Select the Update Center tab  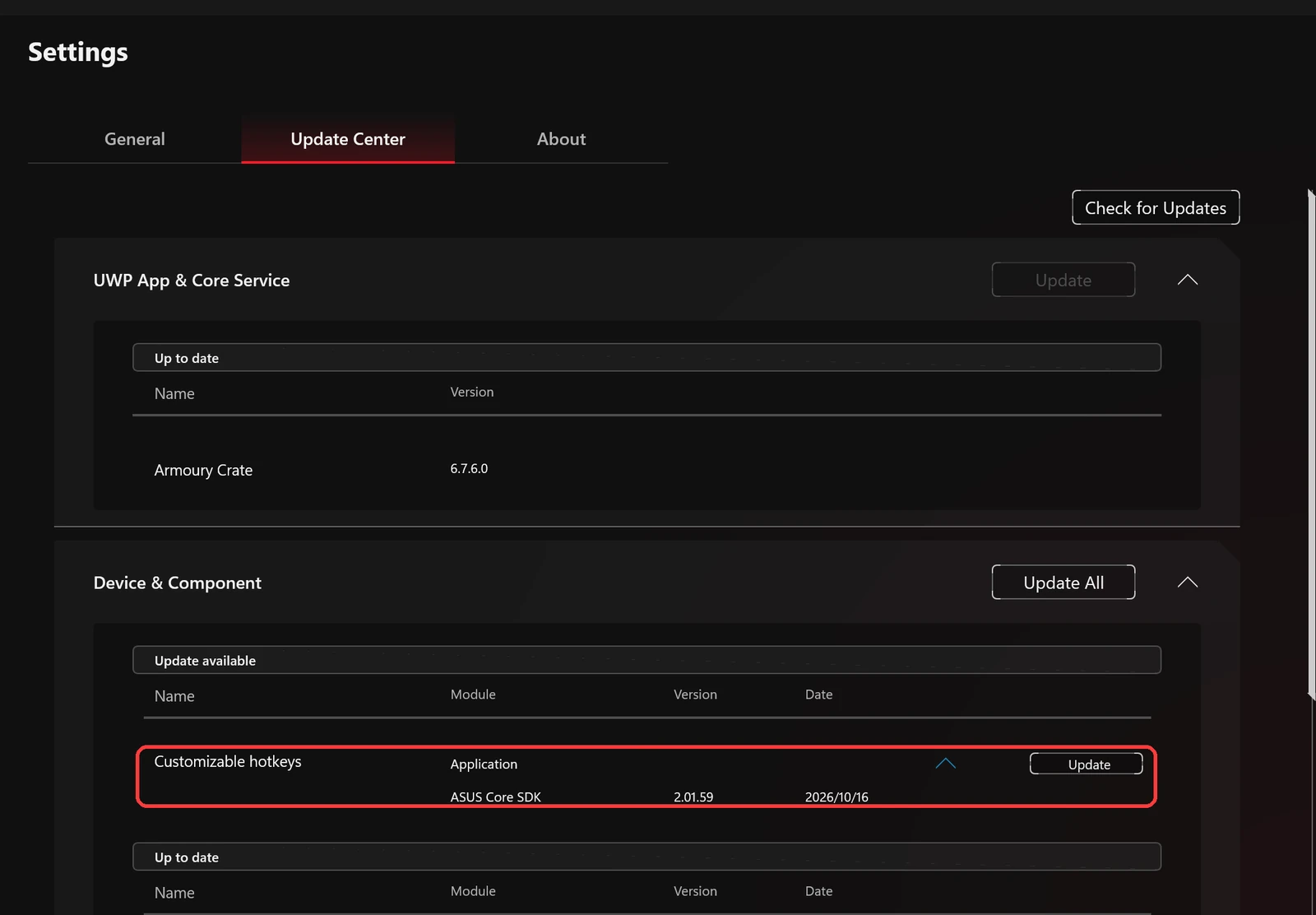click(x=348, y=139)
